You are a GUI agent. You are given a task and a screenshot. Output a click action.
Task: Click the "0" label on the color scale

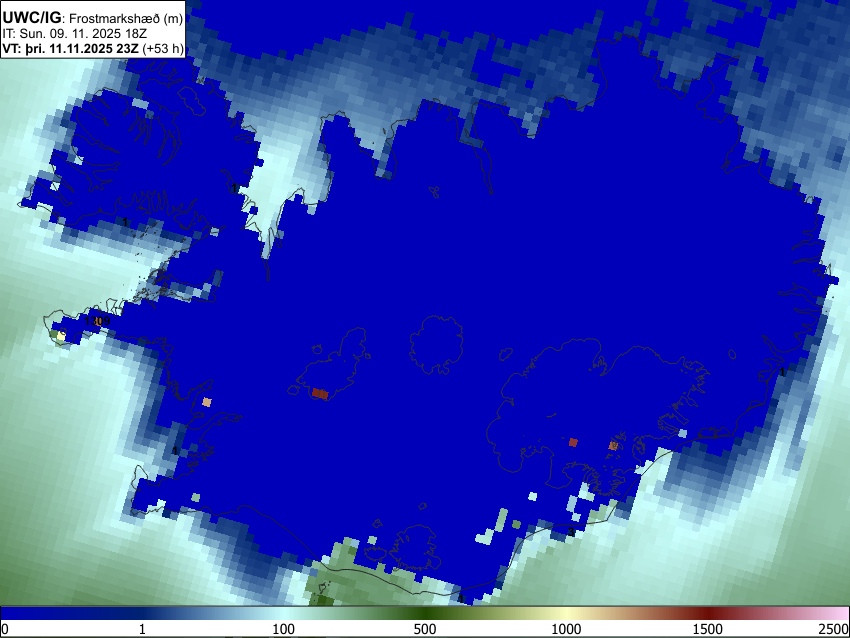point(5,629)
